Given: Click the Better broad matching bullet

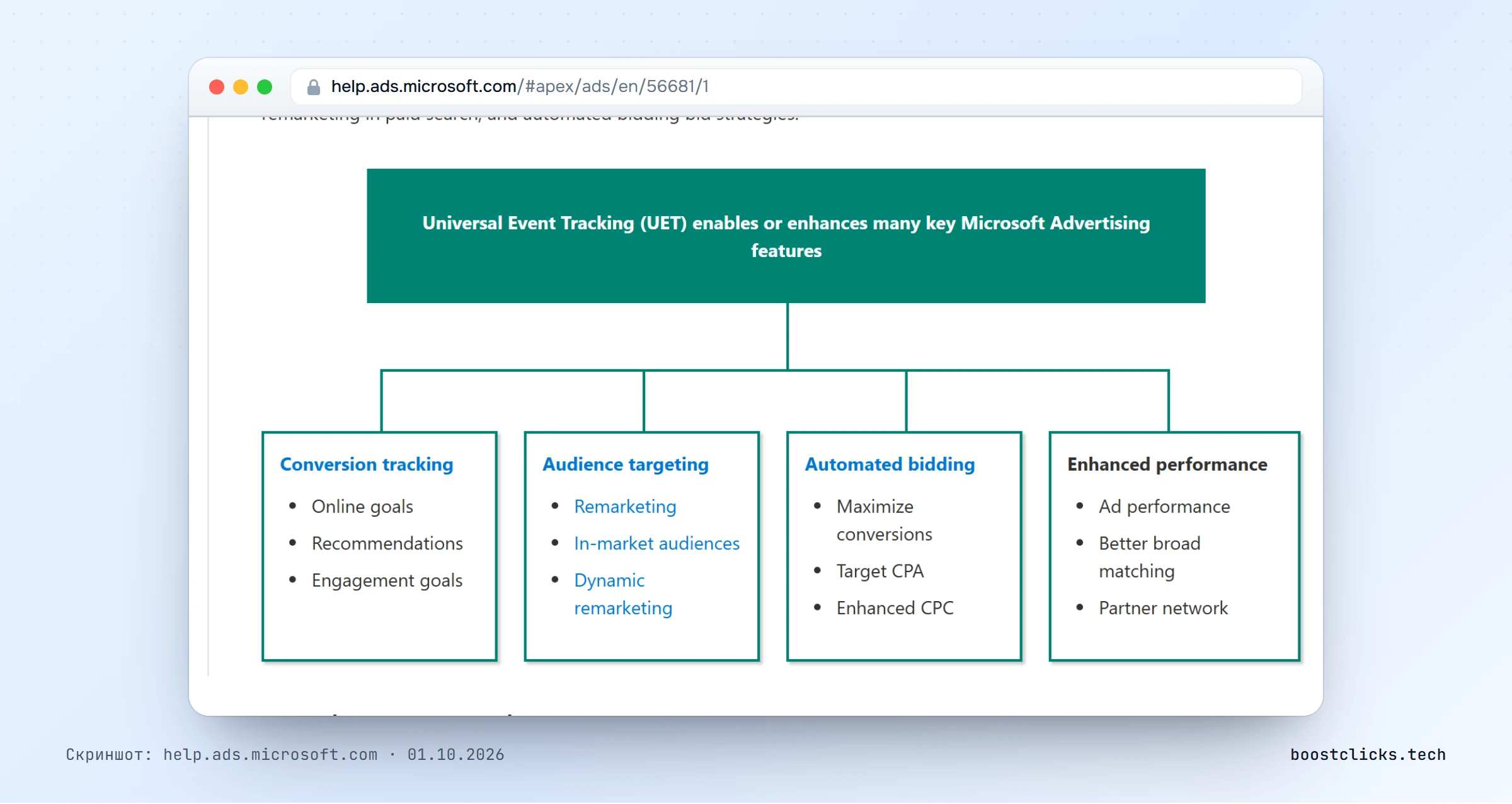Looking at the screenshot, I should (1150, 557).
